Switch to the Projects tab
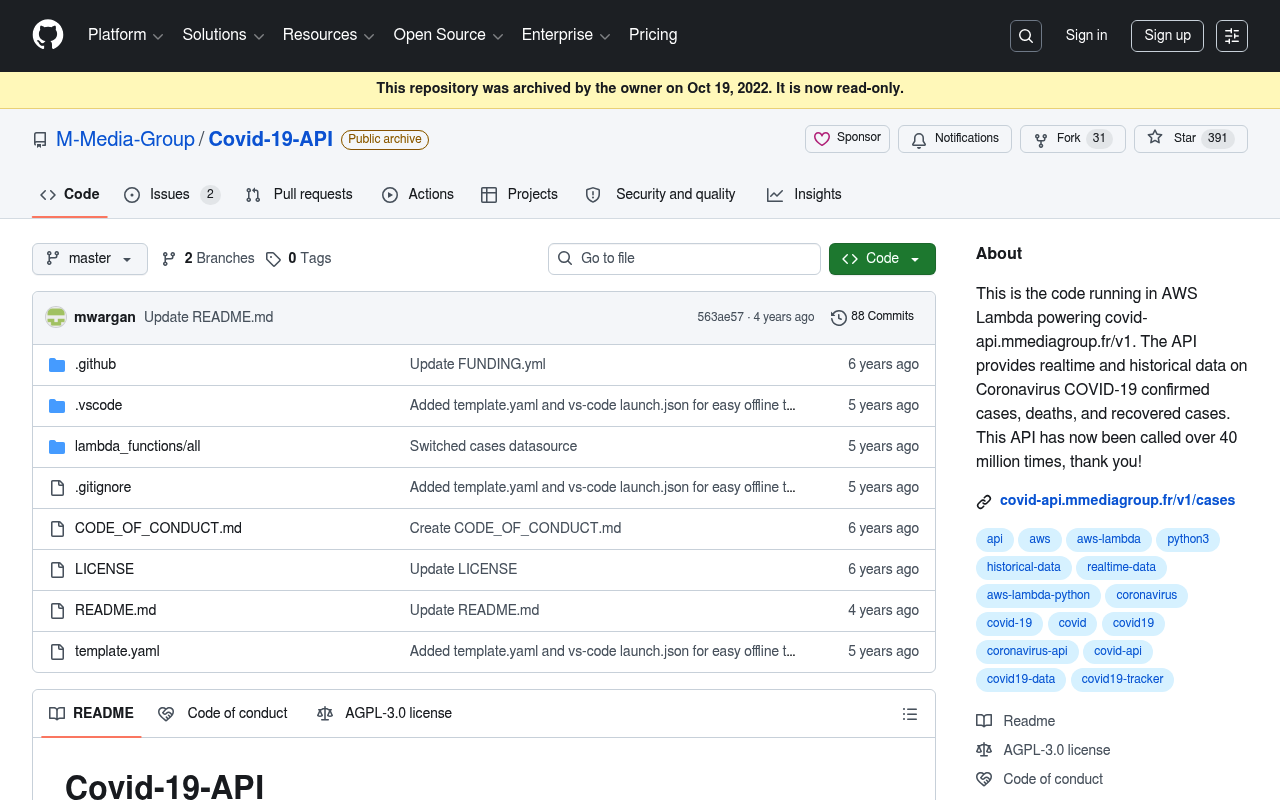This screenshot has height=800, width=1280. point(519,195)
